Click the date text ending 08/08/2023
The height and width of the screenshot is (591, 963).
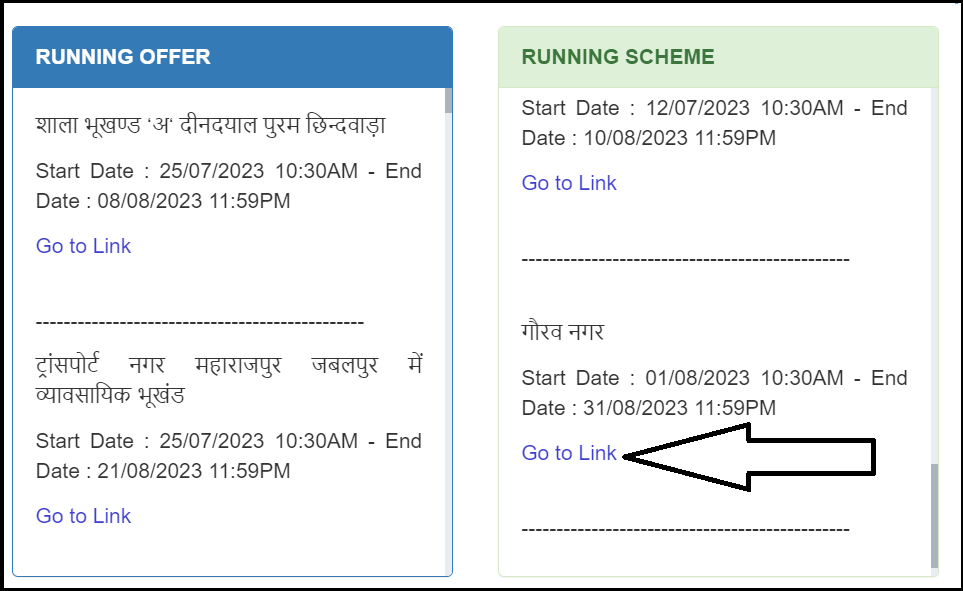point(228,186)
